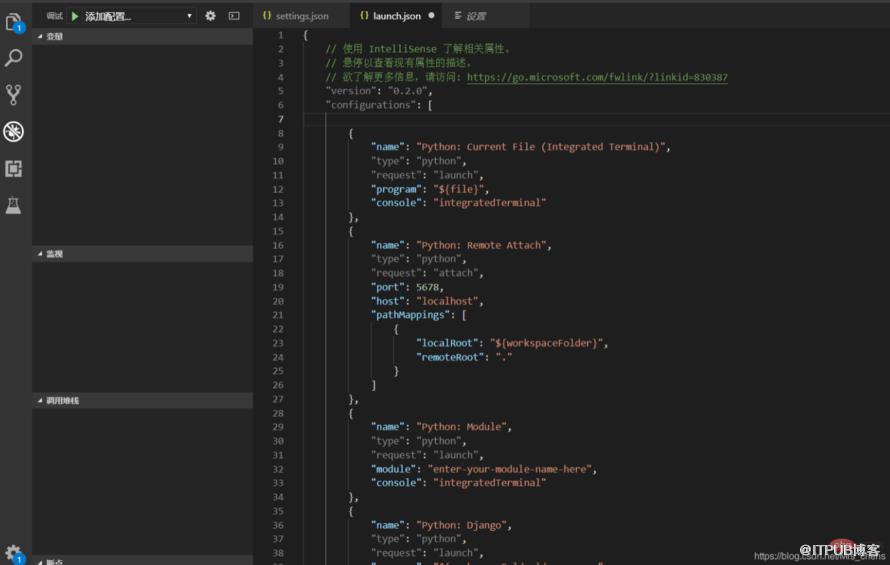
Task: Click the "${file}" program value
Action: [x=458, y=189]
